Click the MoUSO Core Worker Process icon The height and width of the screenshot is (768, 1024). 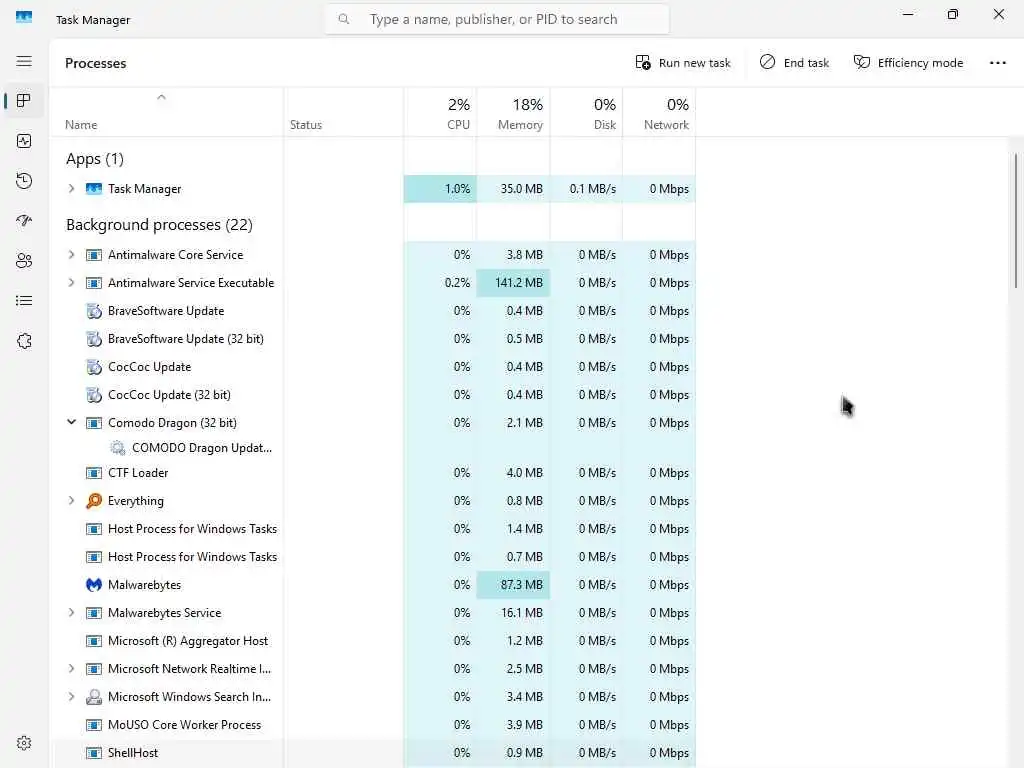[94, 725]
